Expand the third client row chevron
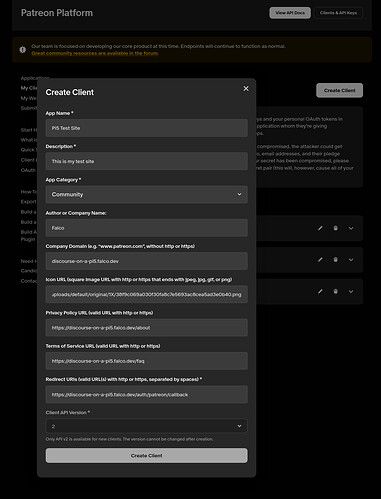Viewport: 381px width, 499px height. pos(351,291)
